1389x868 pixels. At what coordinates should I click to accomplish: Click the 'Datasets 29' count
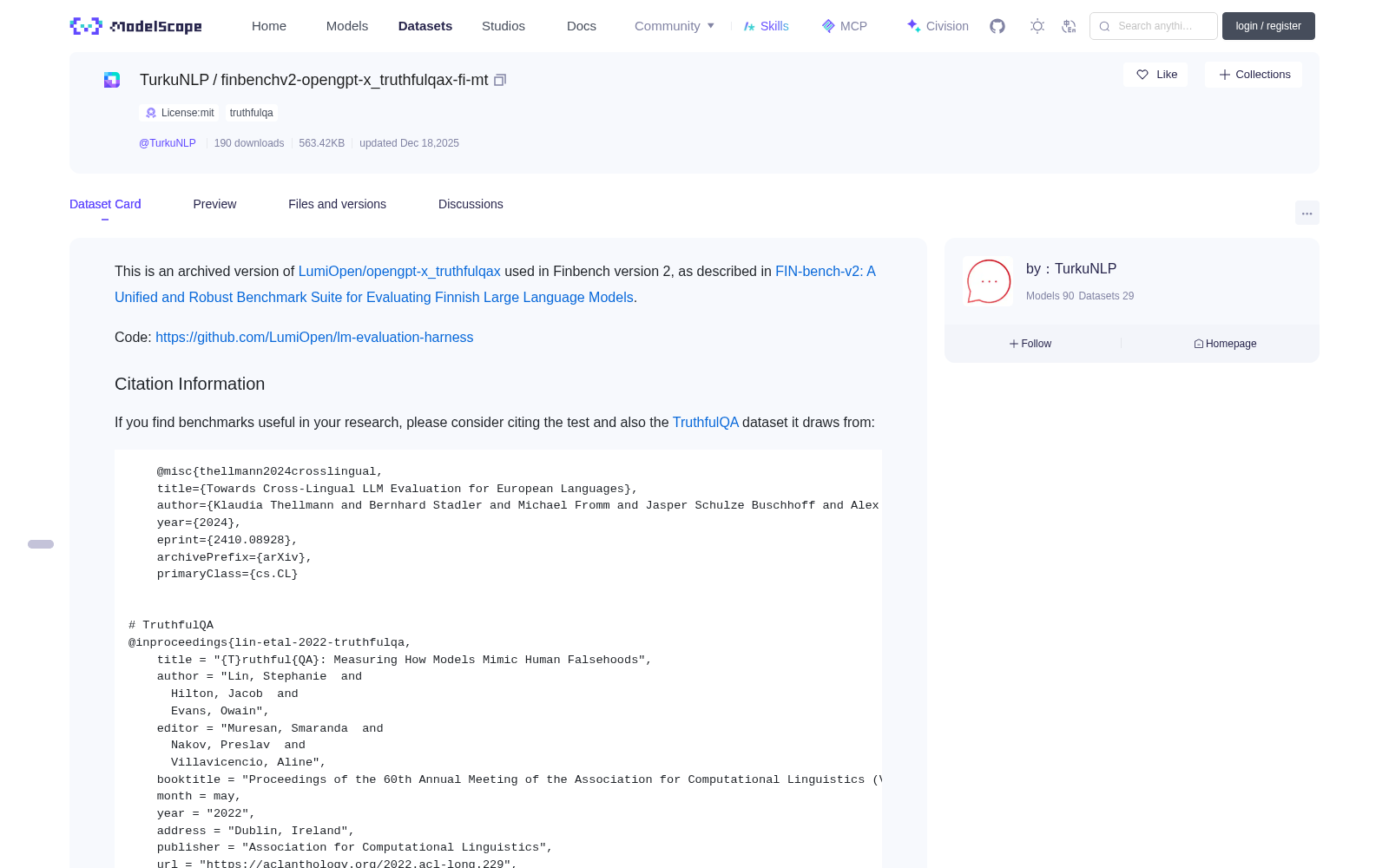point(1106,296)
